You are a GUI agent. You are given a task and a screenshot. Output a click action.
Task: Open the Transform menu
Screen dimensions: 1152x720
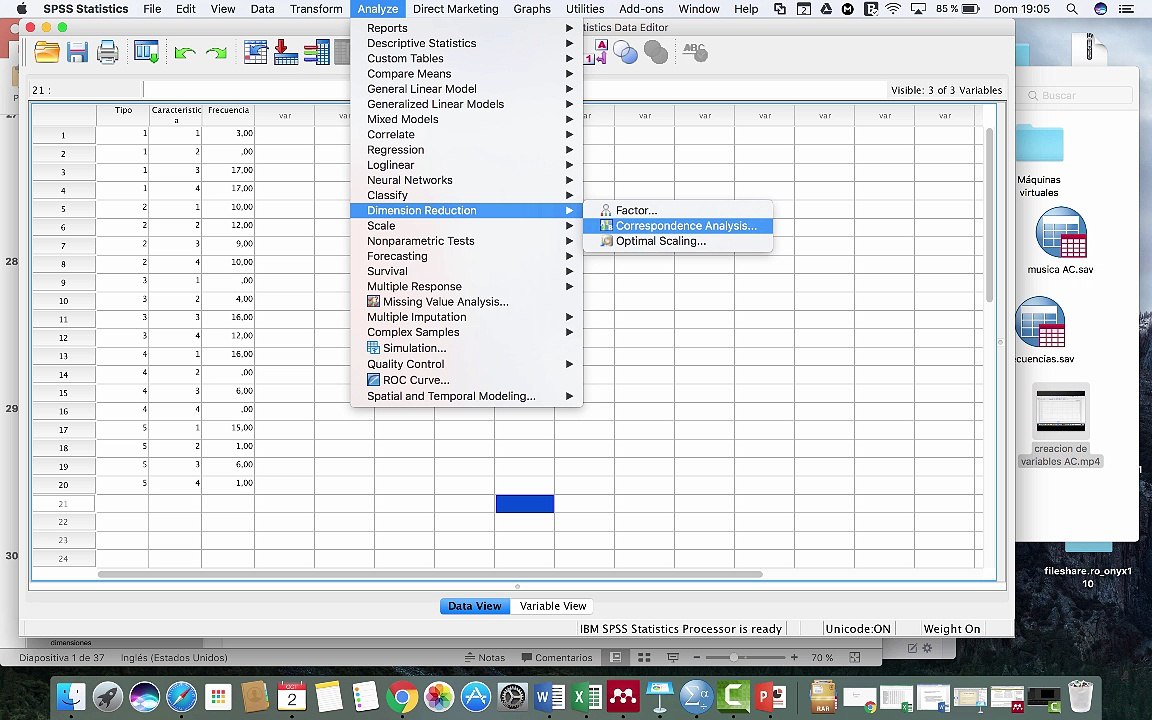click(316, 9)
